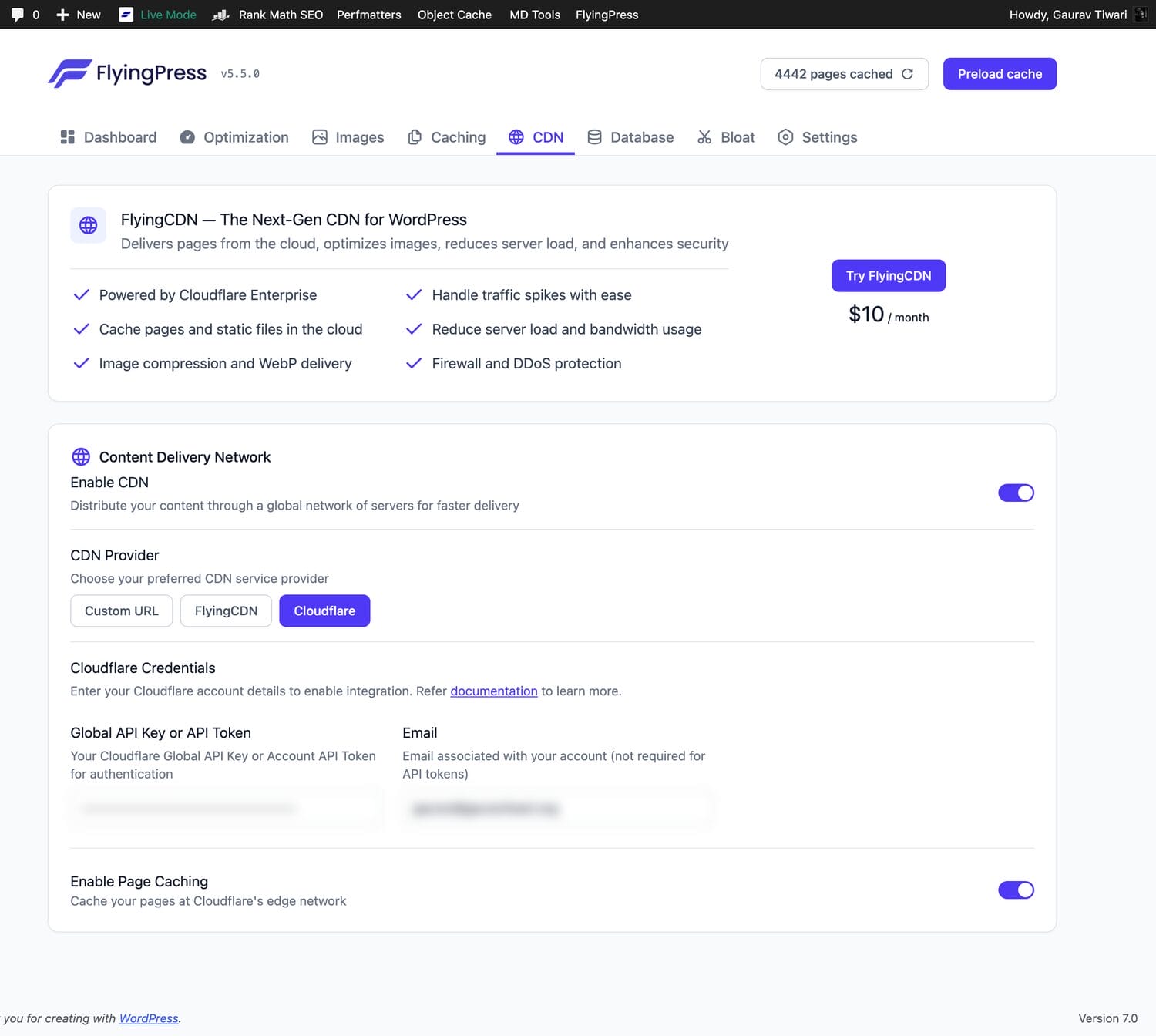Open the Caching tab

click(447, 137)
